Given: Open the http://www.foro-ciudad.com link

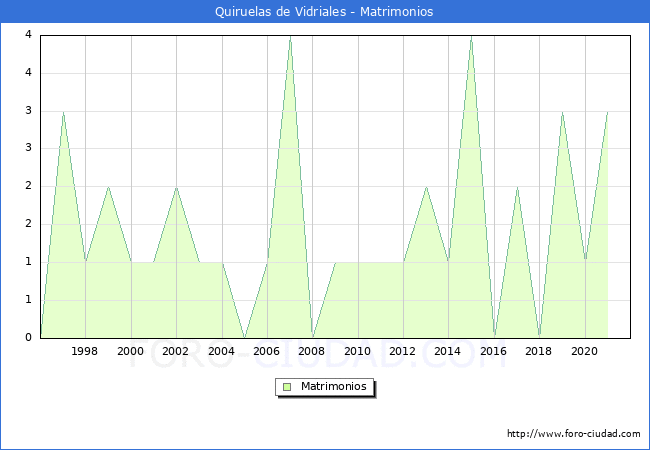Looking at the screenshot, I should click(x=574, y=433).
